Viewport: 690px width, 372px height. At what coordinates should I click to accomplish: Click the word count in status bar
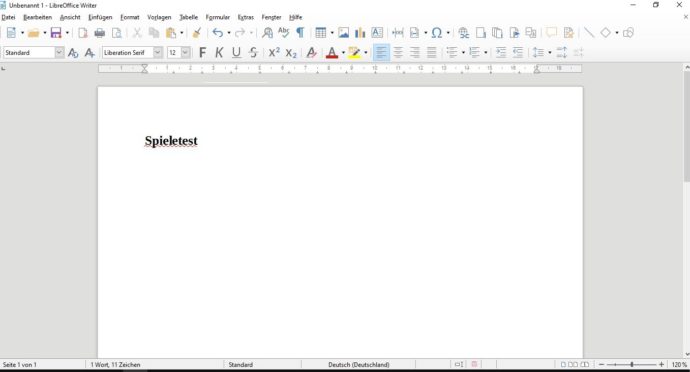click(115, 365)
